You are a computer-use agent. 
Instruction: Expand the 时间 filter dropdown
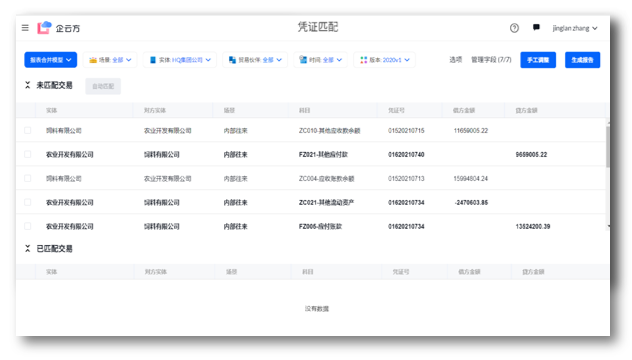tap(320, 60)
